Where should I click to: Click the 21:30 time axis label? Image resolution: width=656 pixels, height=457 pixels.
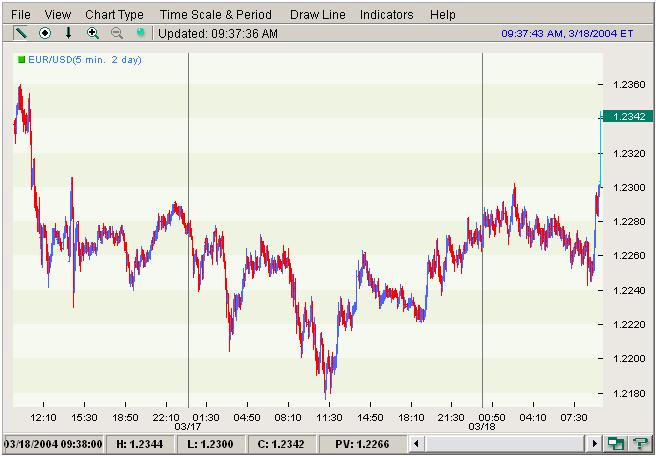(x=451, y=418)
